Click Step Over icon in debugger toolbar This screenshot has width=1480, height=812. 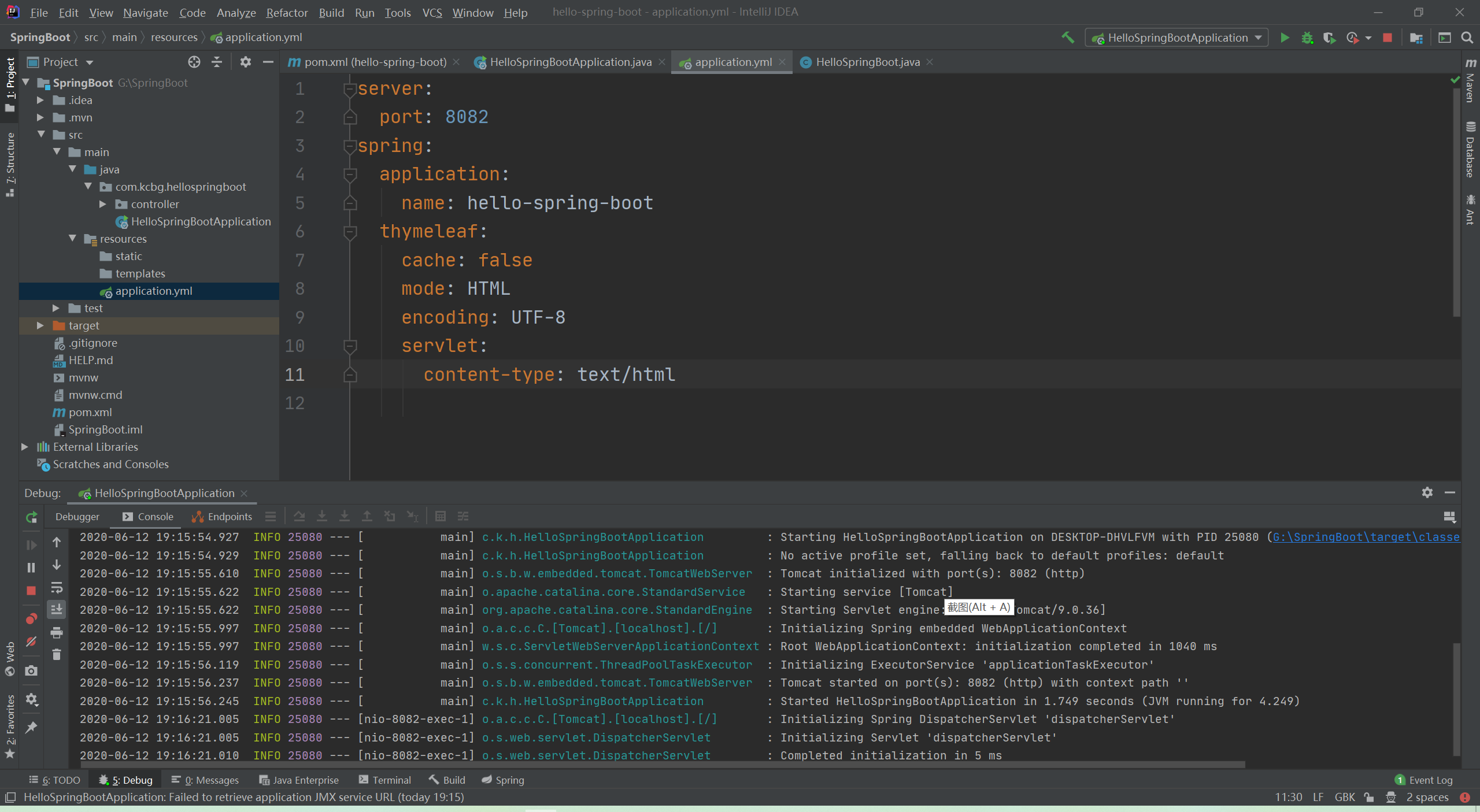[299, 516]
